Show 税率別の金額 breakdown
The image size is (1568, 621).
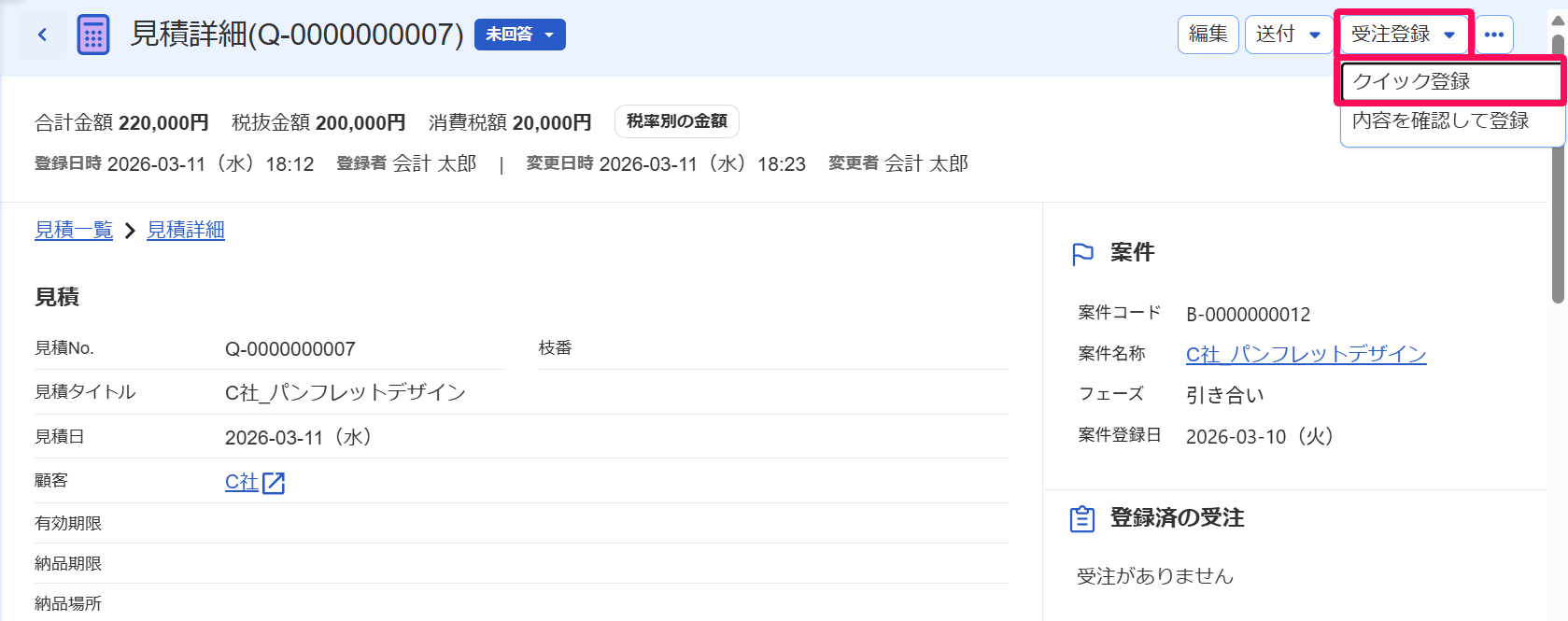tap(677, 121)
